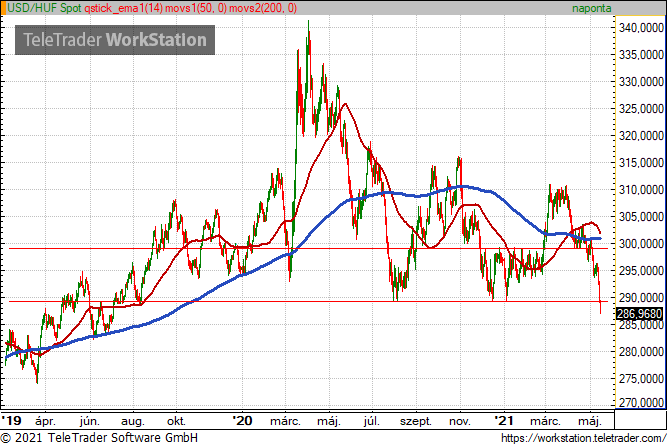The width and height of the screenshot is (667, 446).
Task: Click the 275,0000 price axis label
Action: [x=641, y=378]
